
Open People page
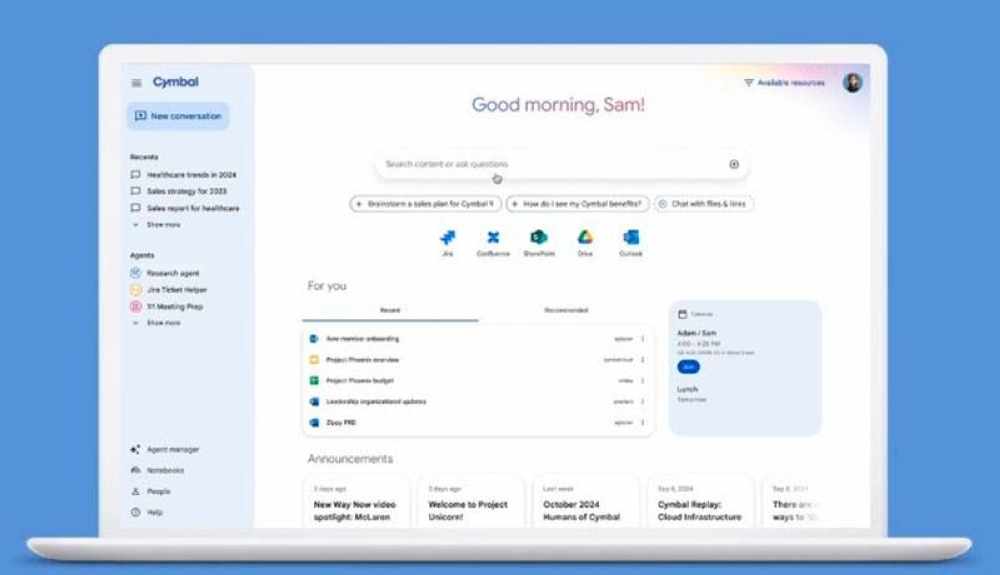point(151,491)
